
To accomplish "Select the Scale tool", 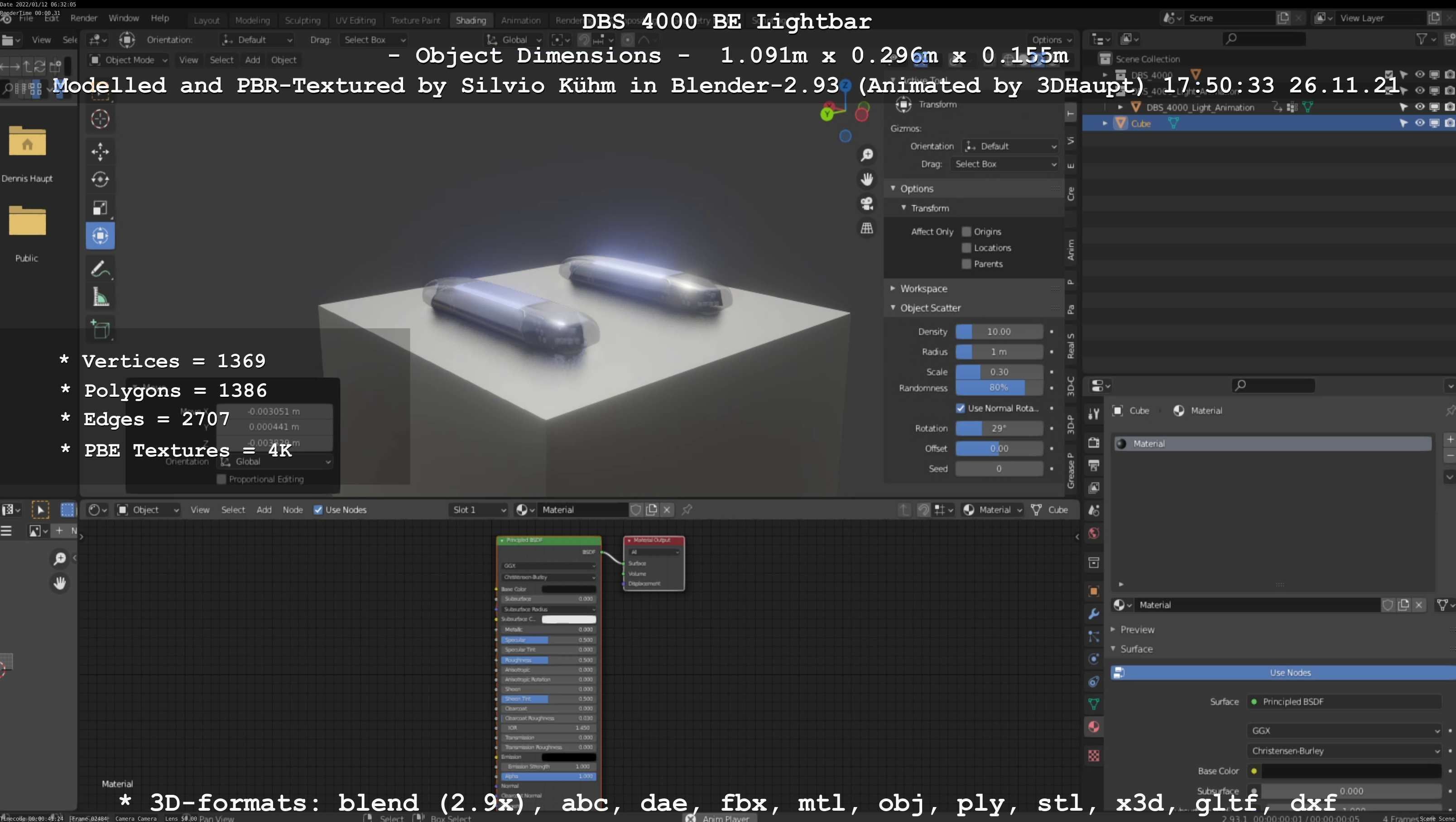I will (100, 207).
